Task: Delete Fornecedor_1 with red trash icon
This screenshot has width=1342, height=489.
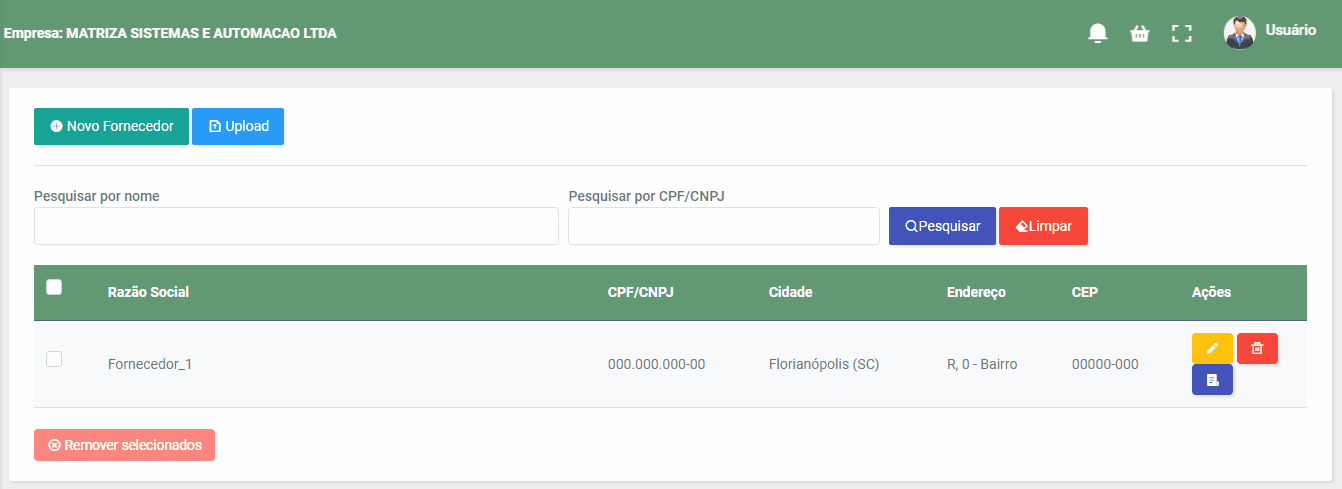Action: (1257, 348)
